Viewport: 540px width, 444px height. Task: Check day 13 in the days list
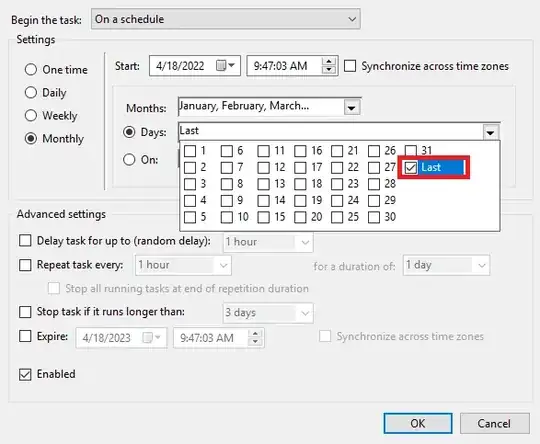(263, 184)
